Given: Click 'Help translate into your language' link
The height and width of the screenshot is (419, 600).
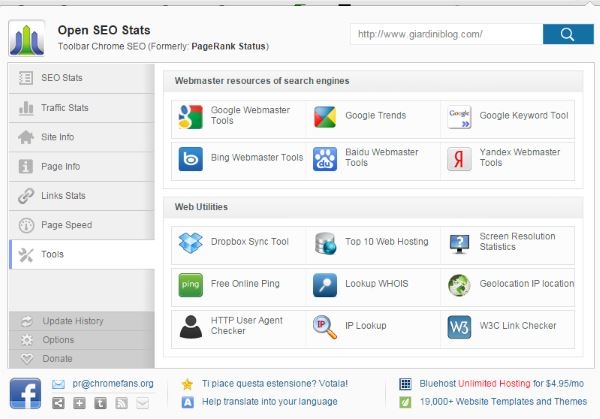Looking at the screenshot, I should click(x=269, y=401).
